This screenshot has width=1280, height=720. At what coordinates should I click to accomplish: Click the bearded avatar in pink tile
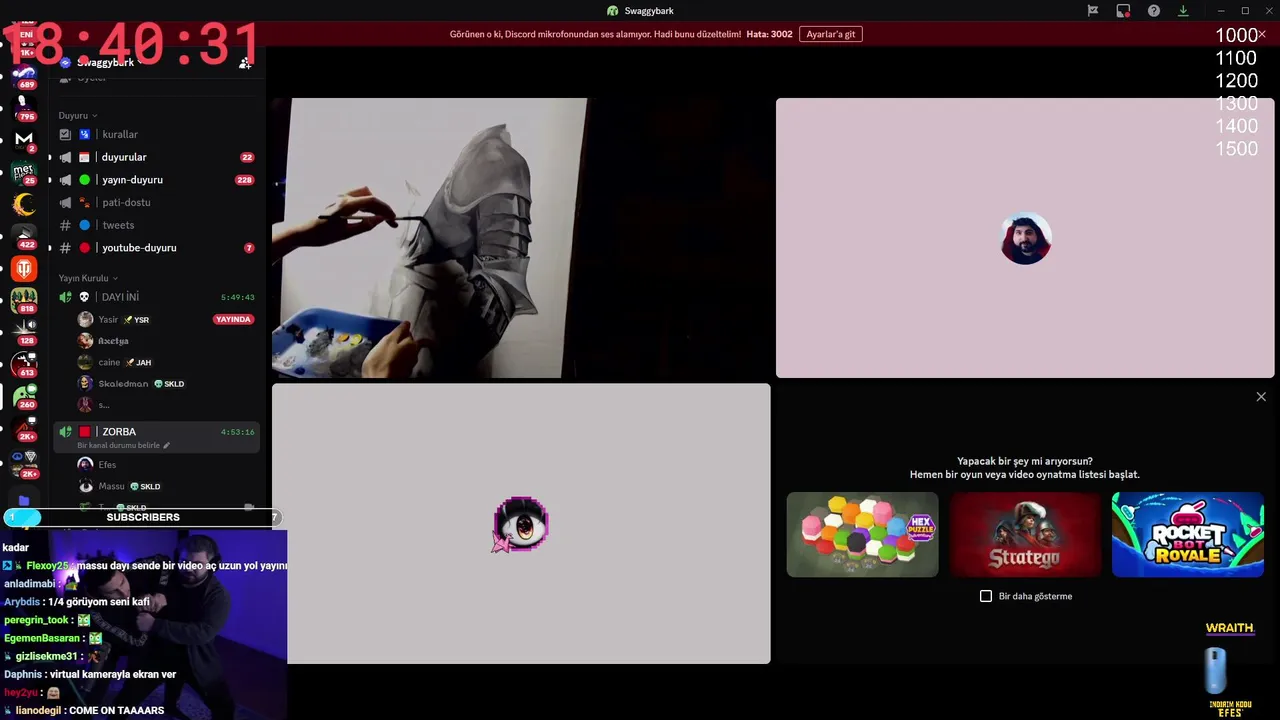1025,238
